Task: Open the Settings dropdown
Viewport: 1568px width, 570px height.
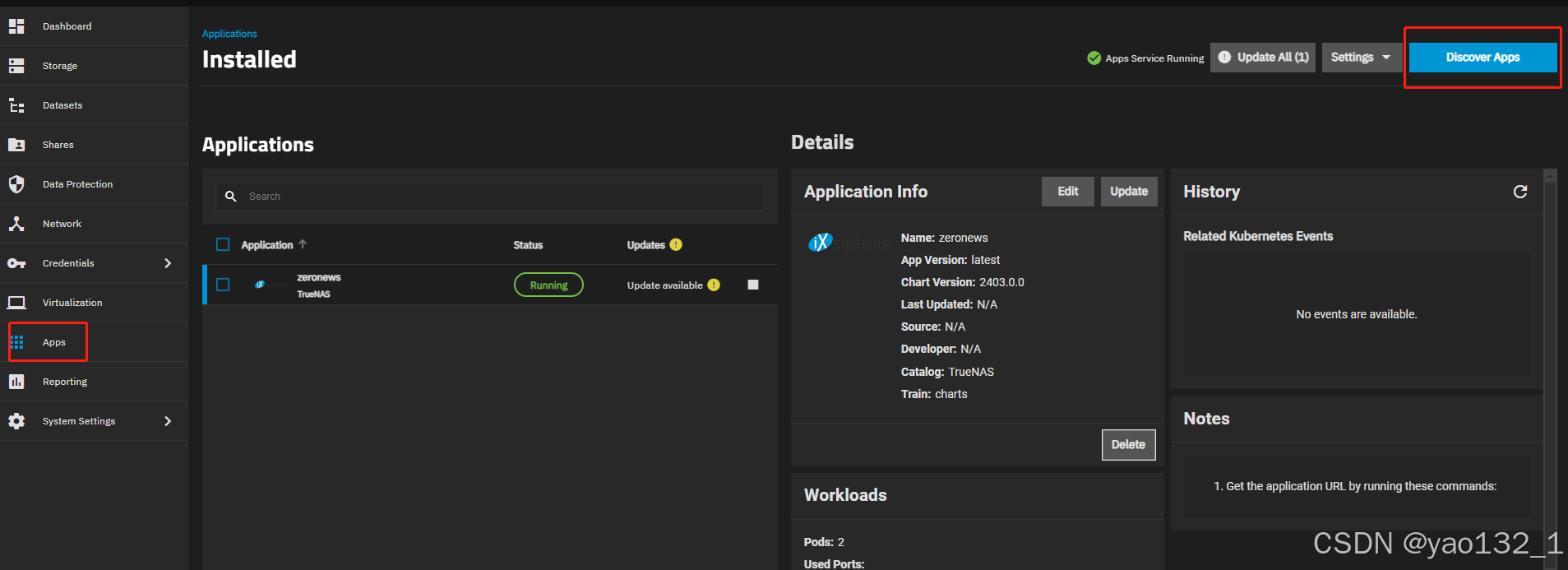Action: (x=1362, y=58)
